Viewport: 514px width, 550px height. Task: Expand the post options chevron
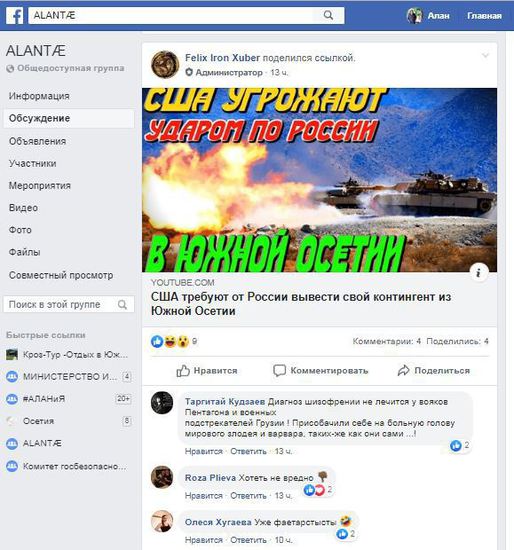point(486,55)
